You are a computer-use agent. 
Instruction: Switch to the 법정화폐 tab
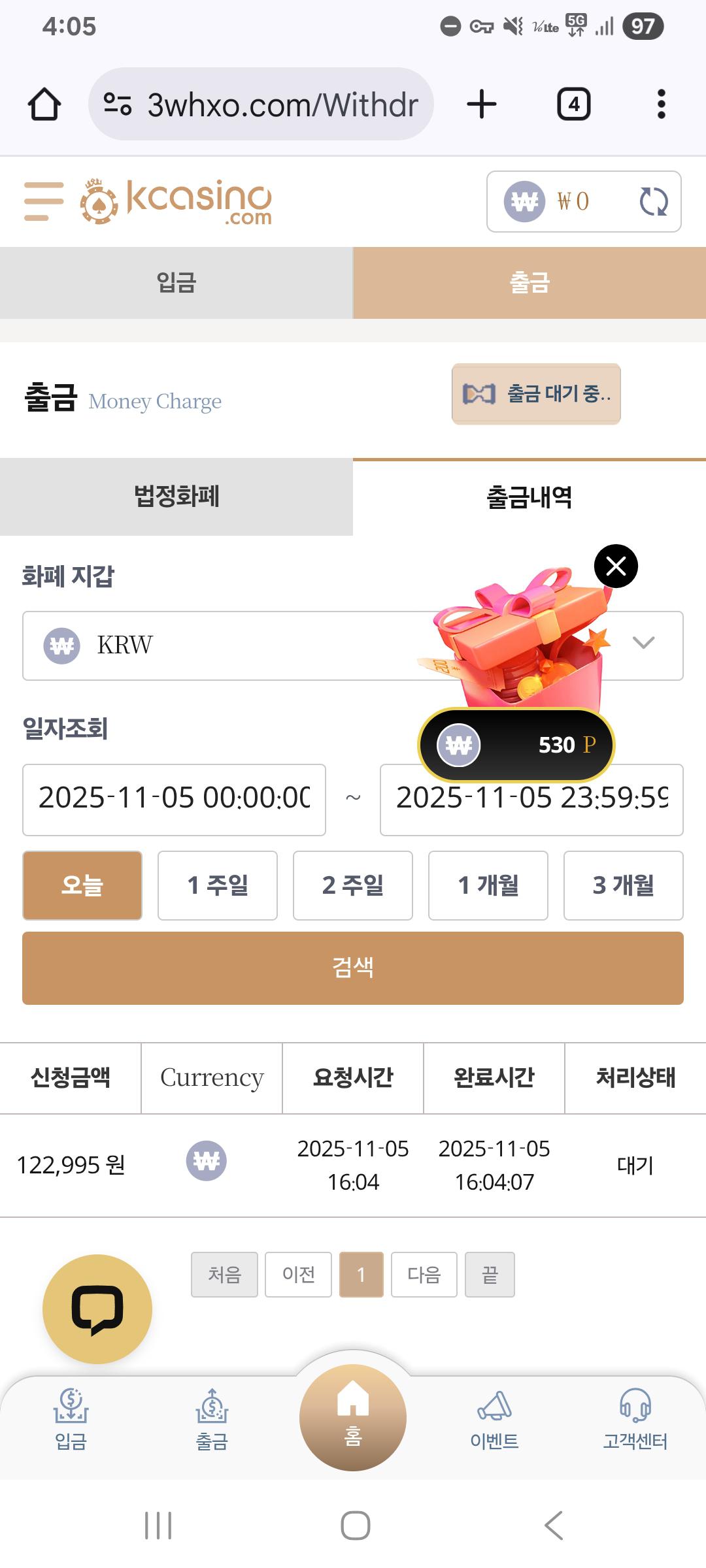tap(176, 497)
